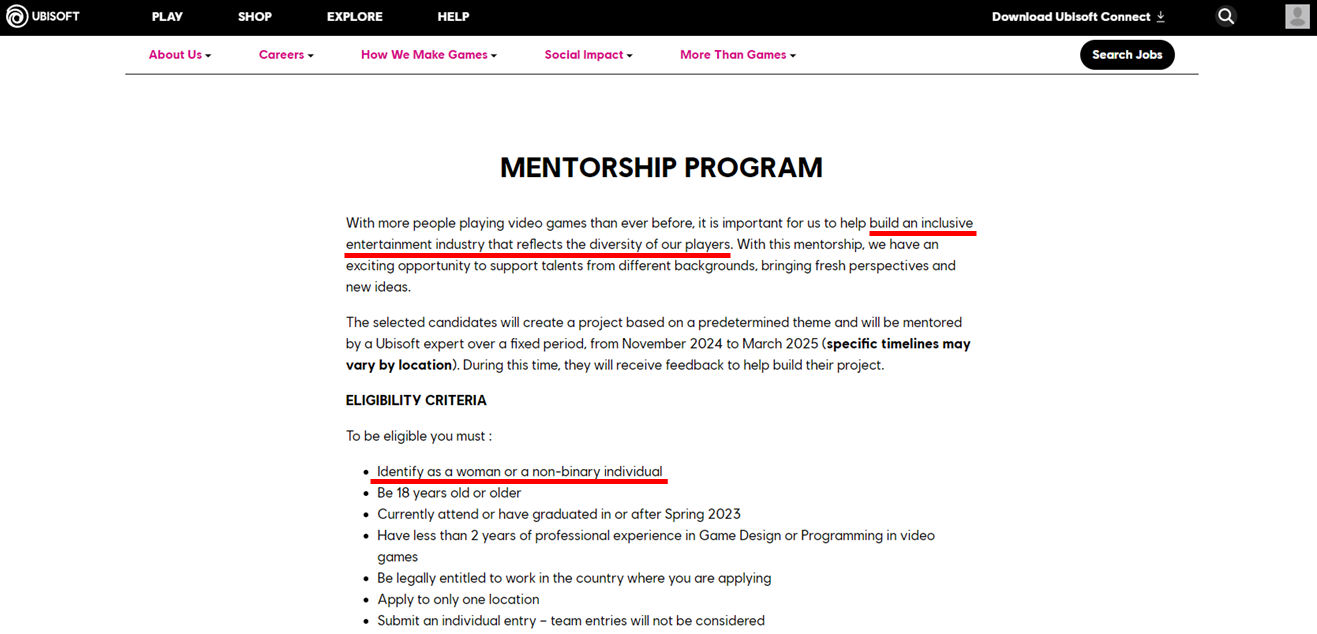Expand the Careers dropdown menu
Image resolution: width=1317 pixels, height=634 pixels.
click(x=286, y=55)
